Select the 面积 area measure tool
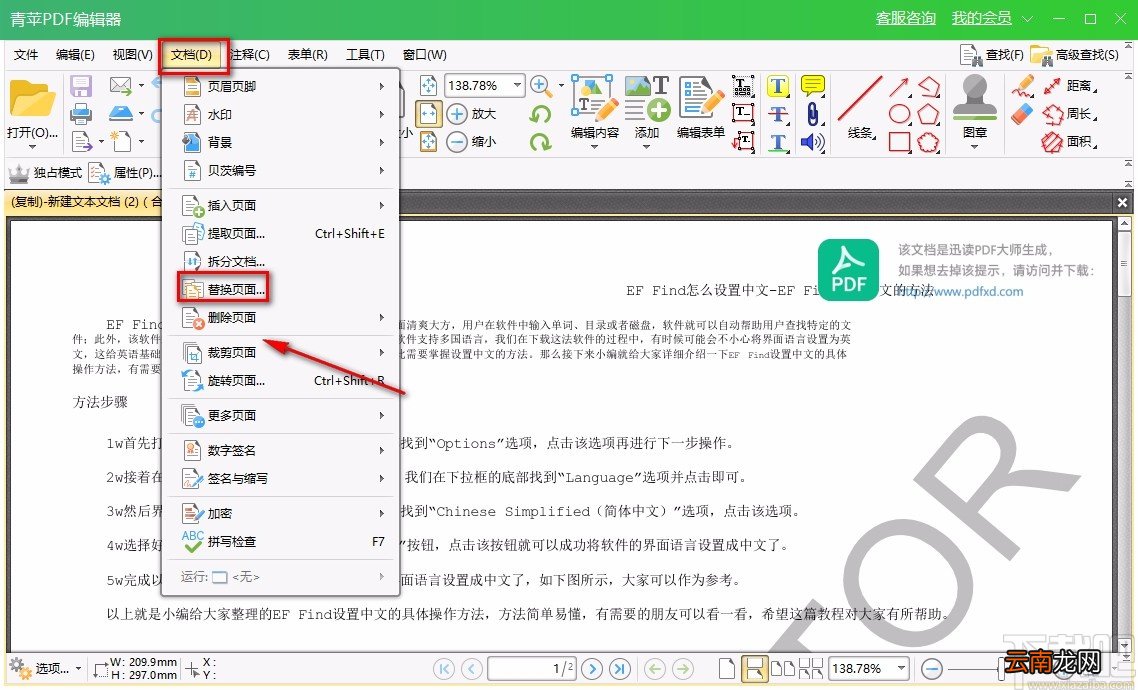 click(1068, 141)
